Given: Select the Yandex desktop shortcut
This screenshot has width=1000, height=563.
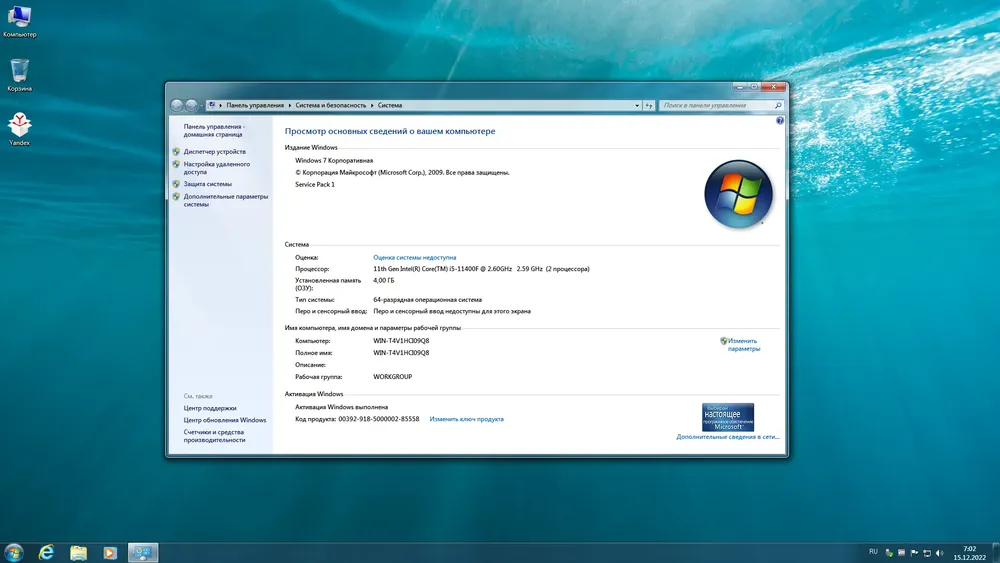Looking at the screenshot, I should [x=19, y=129].
